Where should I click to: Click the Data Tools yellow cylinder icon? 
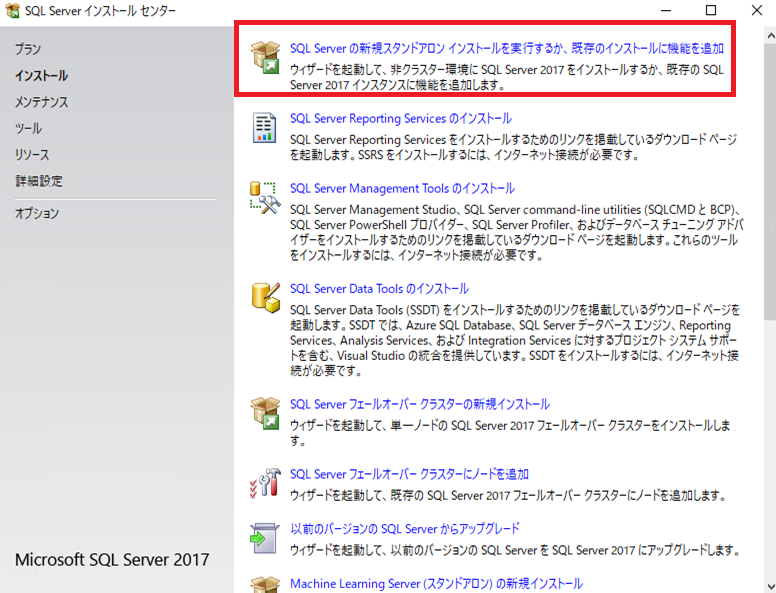tap(265, 297)
